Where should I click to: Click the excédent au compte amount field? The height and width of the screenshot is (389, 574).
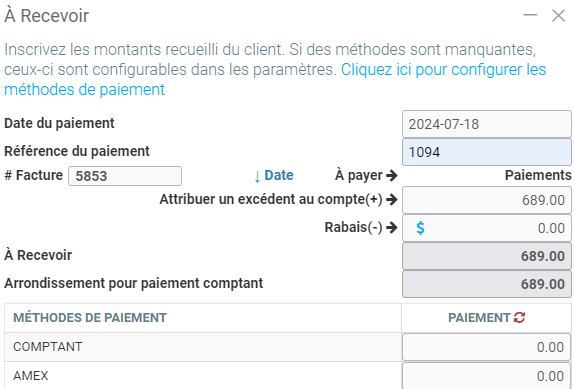(487, 200)
